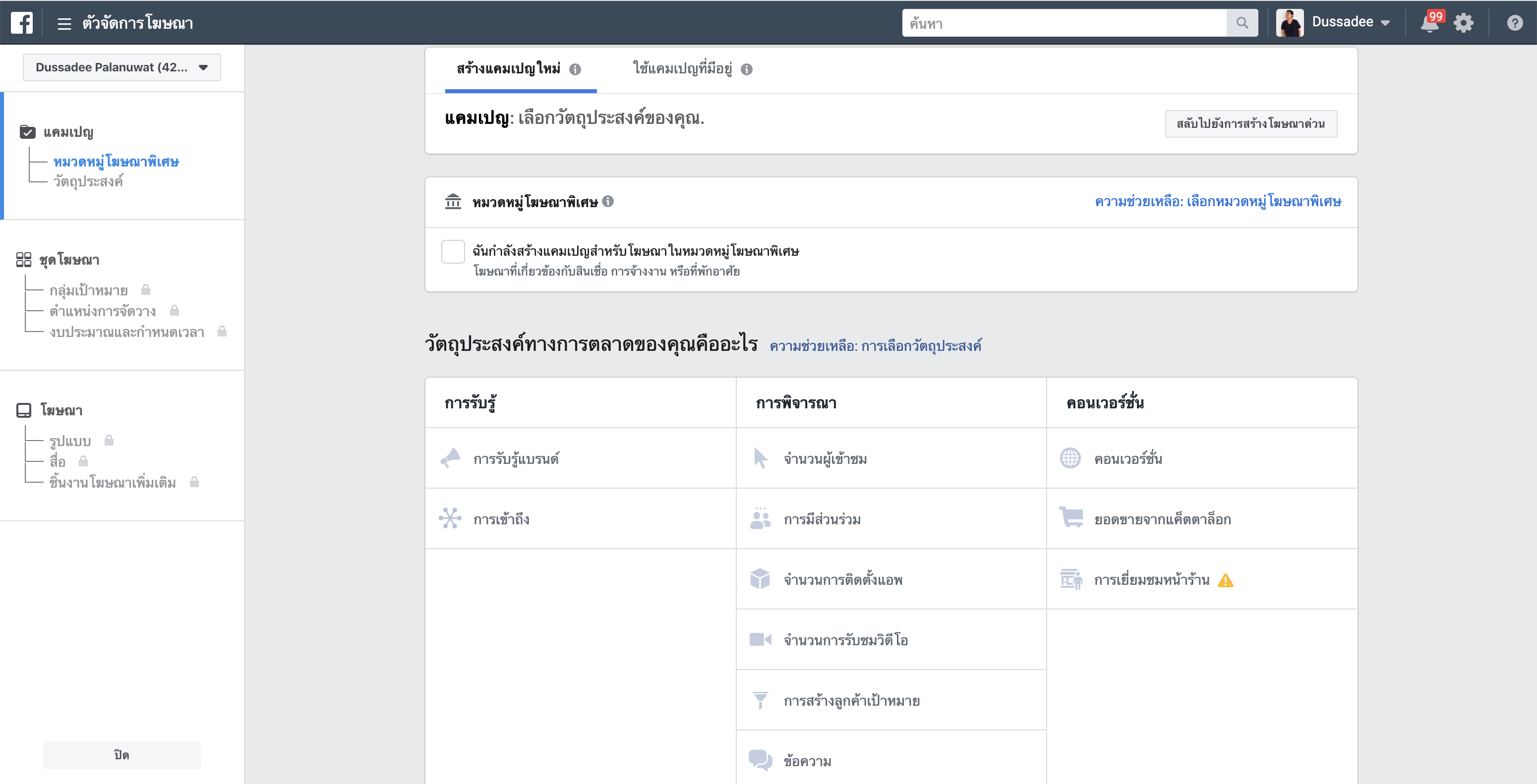This screenshot has height=784, width=1537.
Task: Click the help question mark icon
Action: (x=1514, y=23)
